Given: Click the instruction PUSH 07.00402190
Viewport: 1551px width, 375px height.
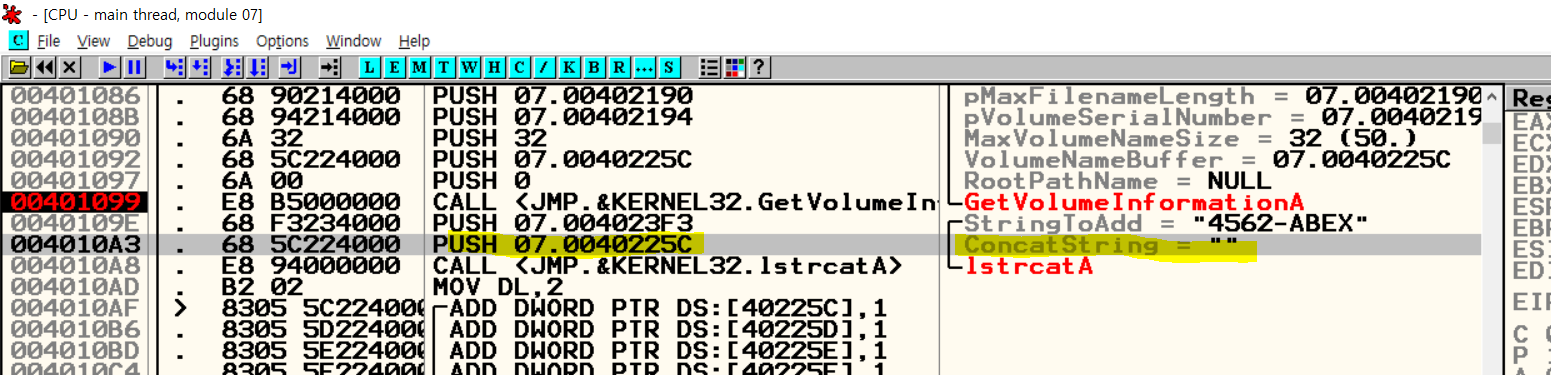Looking at the screenshot, I should [563, 97].
